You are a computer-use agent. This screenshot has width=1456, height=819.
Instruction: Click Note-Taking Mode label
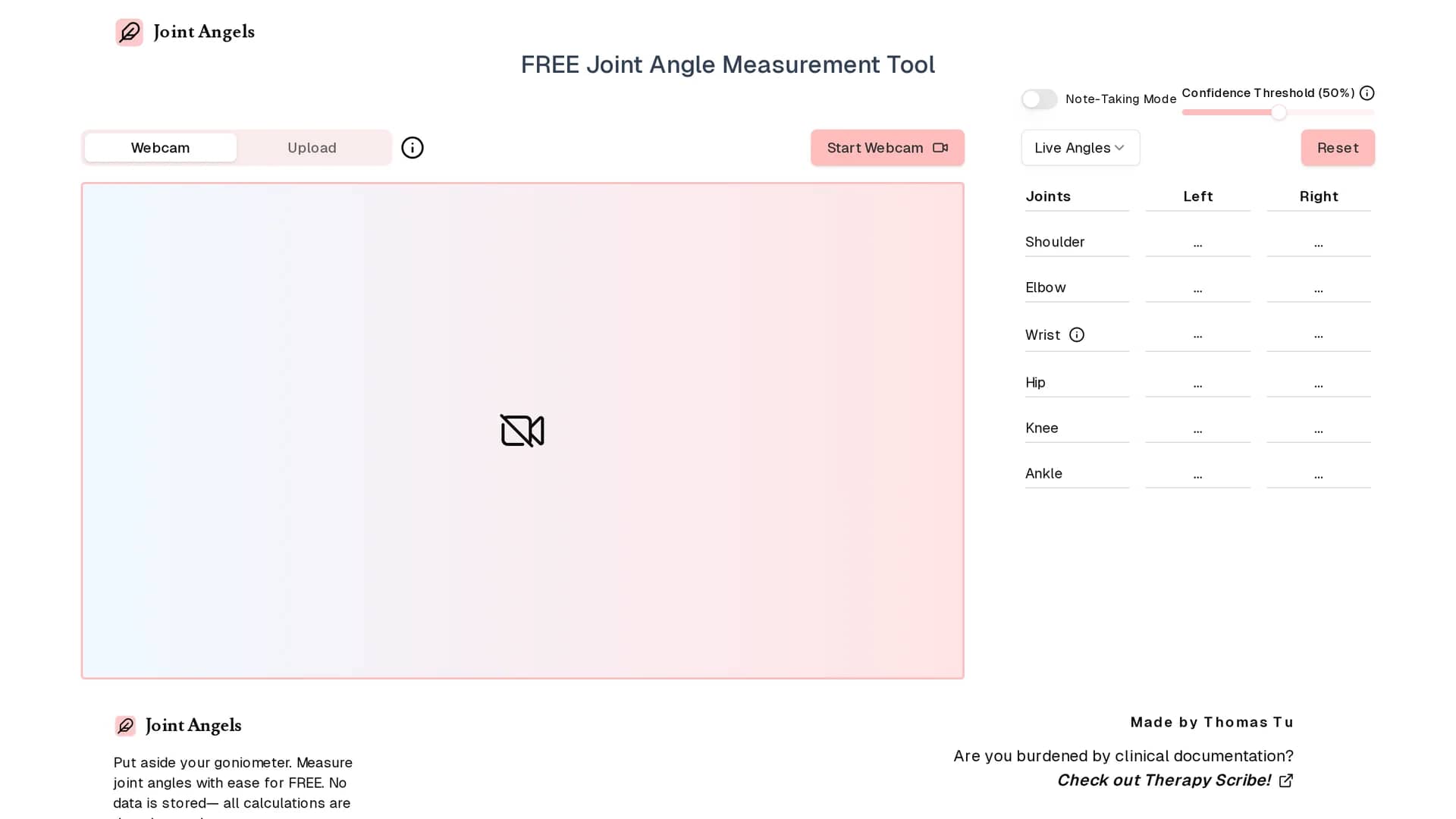[x=1121, y=99]
